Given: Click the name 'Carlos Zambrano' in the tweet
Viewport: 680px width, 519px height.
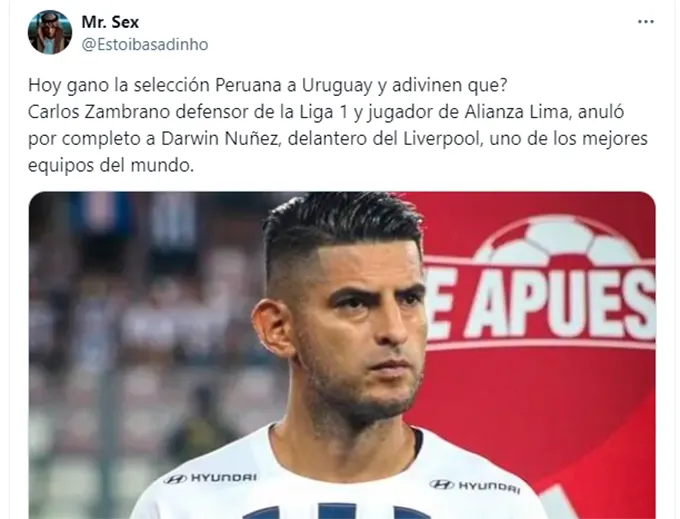Looking at the screenshot, I should coord(99,112).
